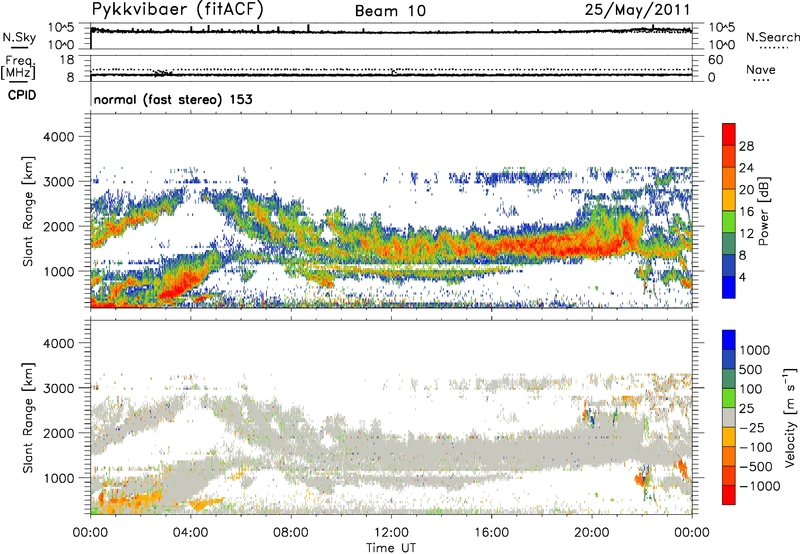This screenshot has width=800, height=554.
Task: Click the '20:00' time axis label
Action: point(592,533)
